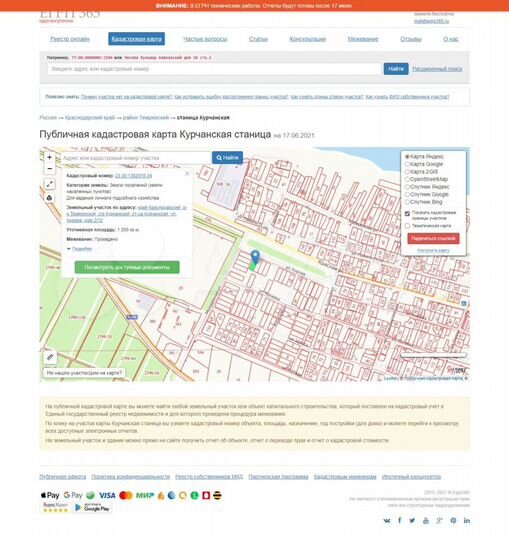Viewport: 509px width, 540px height.
Task: Select the ruler measure tool on map
Action: pyautogui.click(x=50, y=357)
